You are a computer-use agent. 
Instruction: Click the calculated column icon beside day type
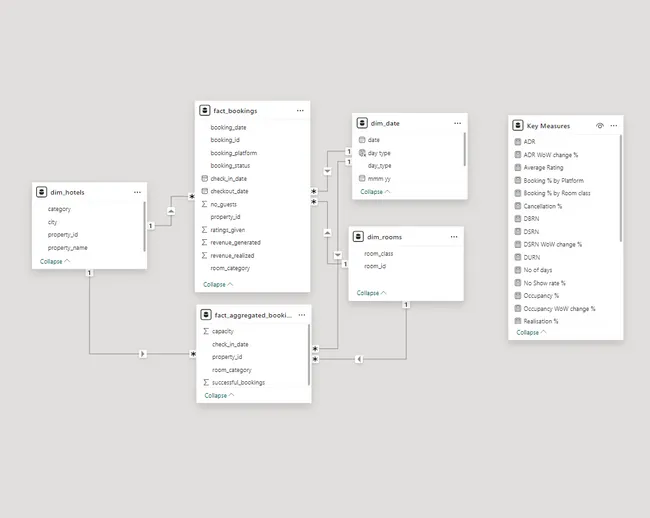[x=362, y=153]
